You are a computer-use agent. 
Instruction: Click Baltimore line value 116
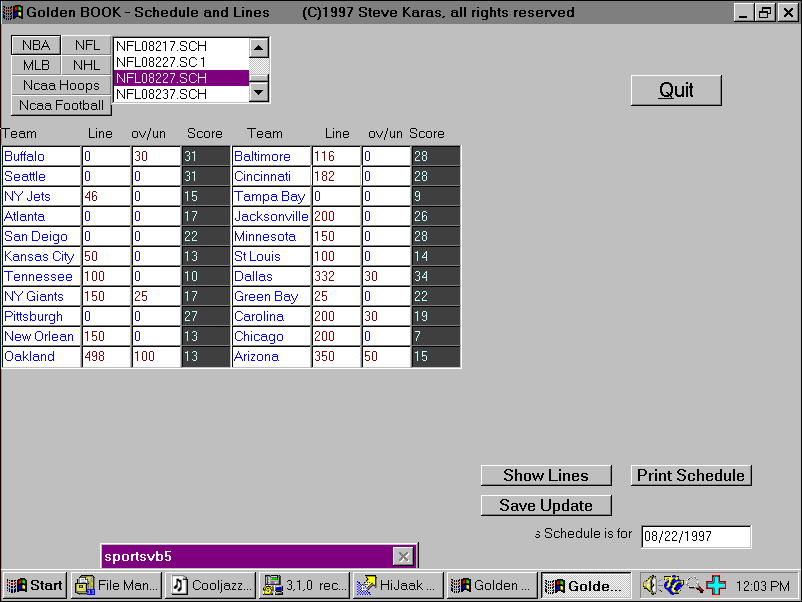click(x=337, y=156)
